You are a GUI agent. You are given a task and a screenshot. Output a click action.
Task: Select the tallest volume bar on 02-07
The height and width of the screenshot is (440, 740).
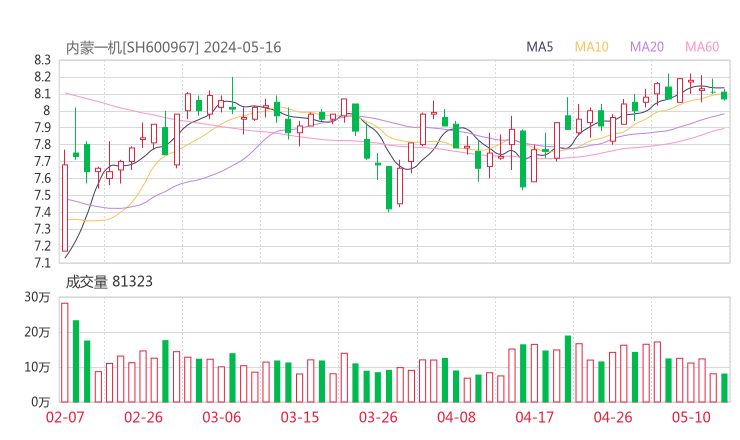[65, 353]
